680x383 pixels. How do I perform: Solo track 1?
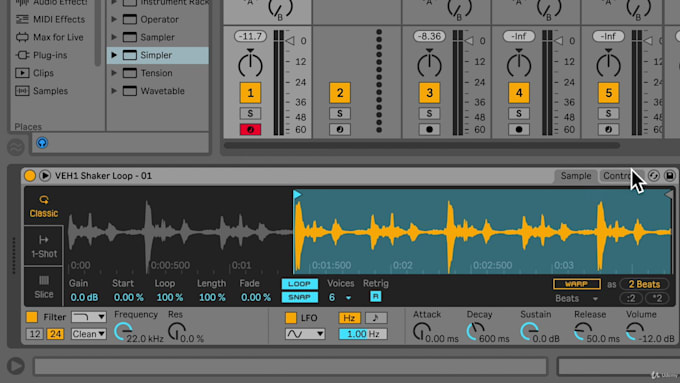pyautogui.click(x=250, y=114)
